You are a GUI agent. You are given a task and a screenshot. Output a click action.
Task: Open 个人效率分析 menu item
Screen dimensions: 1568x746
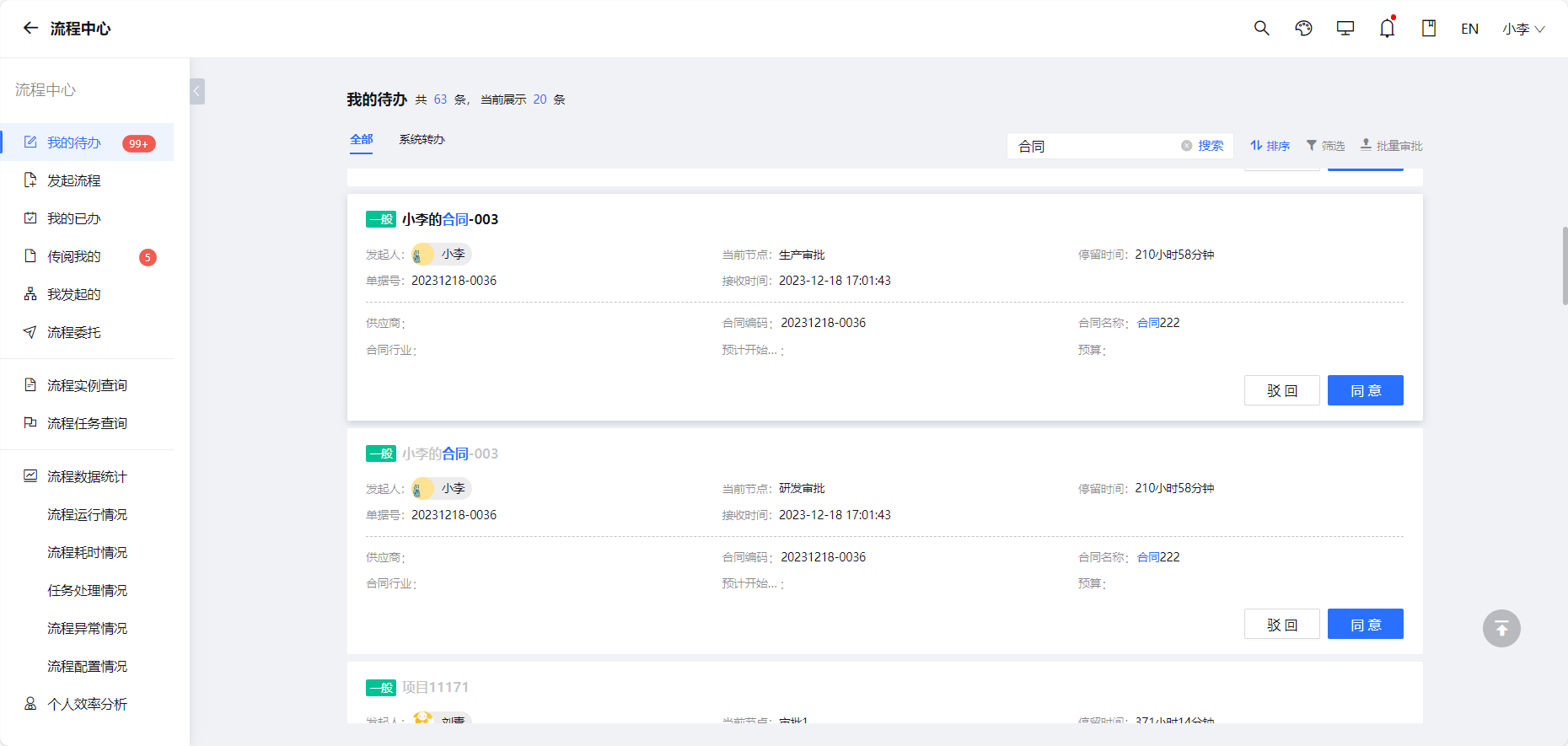coord(87,704)
